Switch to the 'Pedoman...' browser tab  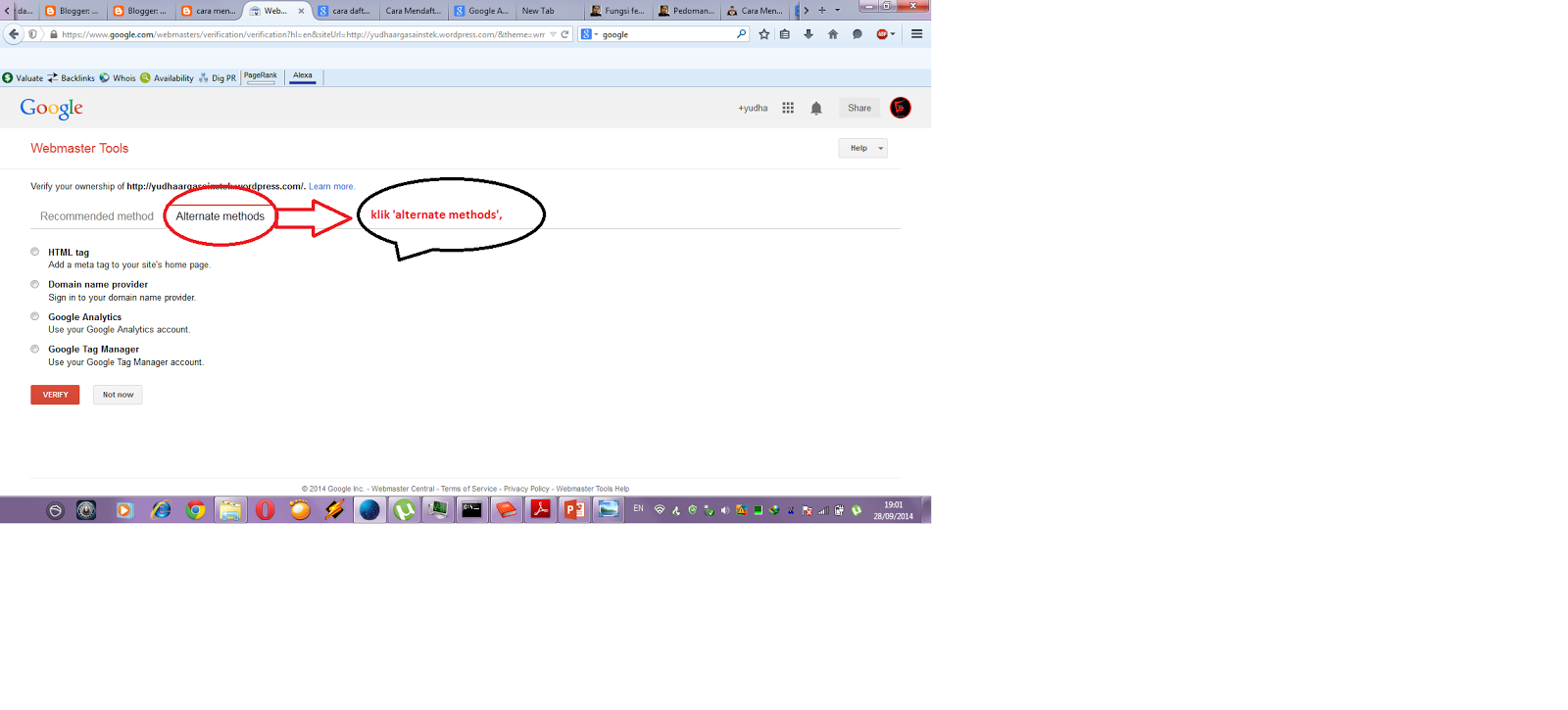tap(686, 11)
